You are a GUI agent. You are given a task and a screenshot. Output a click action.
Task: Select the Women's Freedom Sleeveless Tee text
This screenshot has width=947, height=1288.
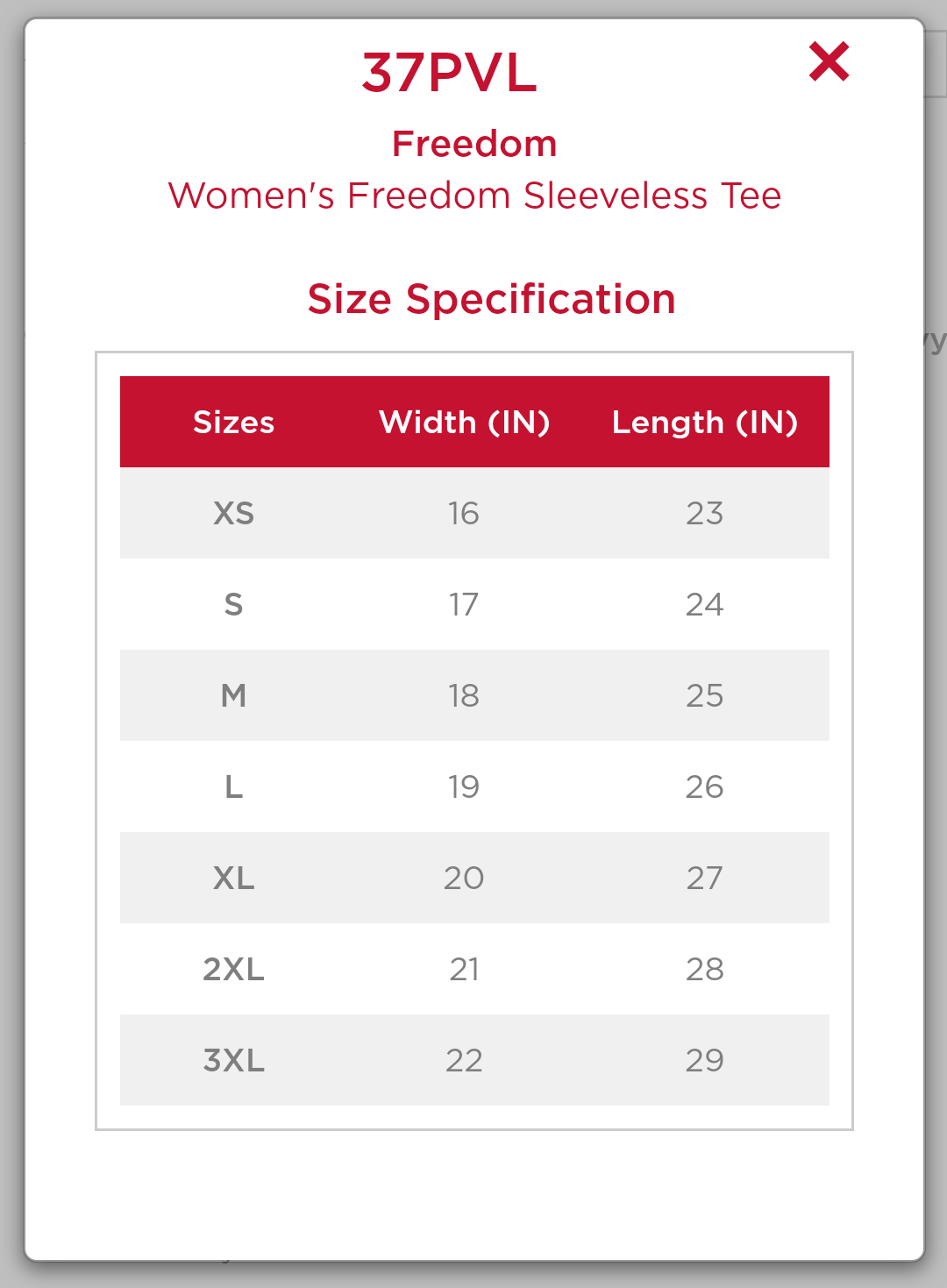[x=474, y=196]
